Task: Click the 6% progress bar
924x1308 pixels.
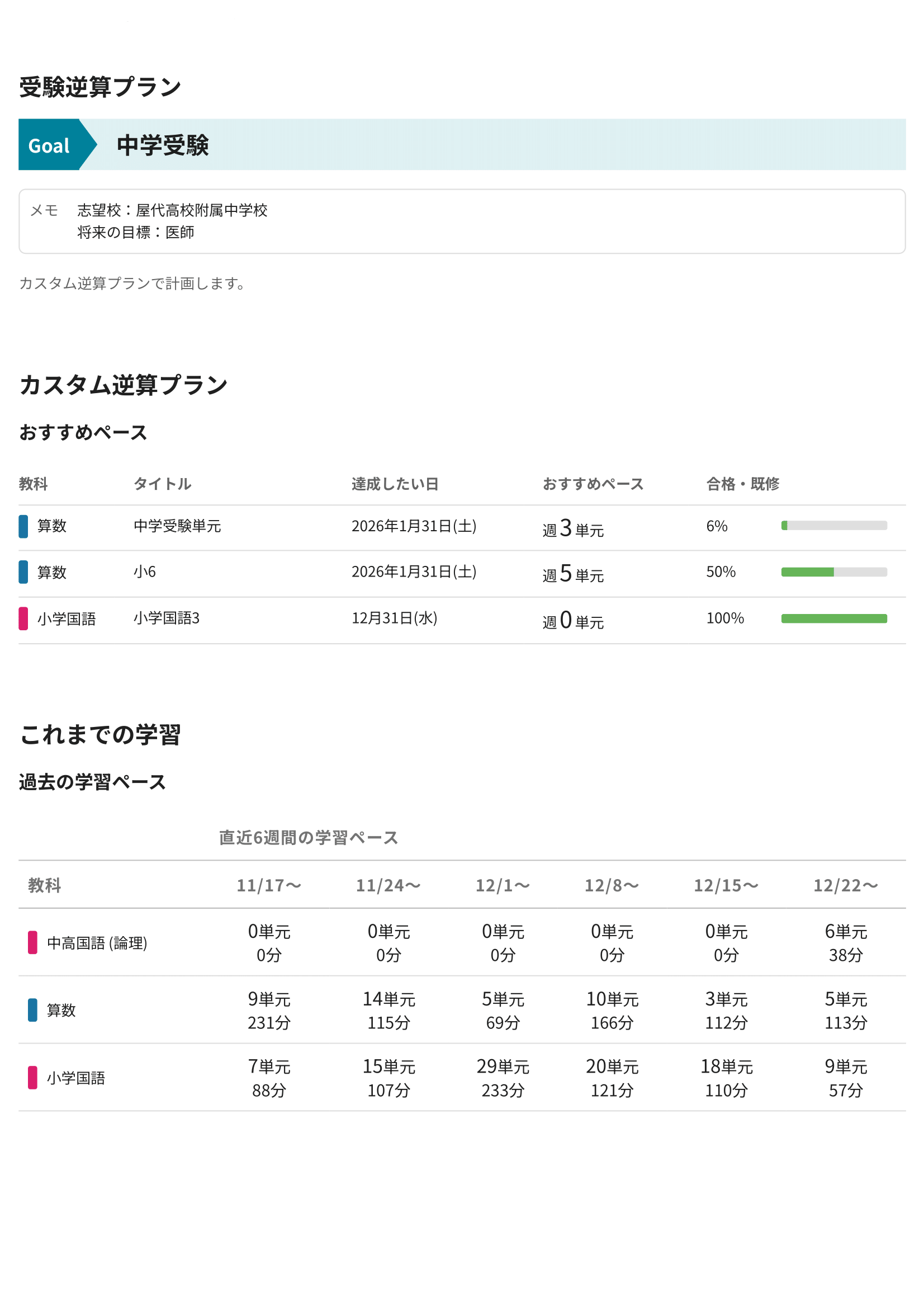Action: [x=833, y=526]
